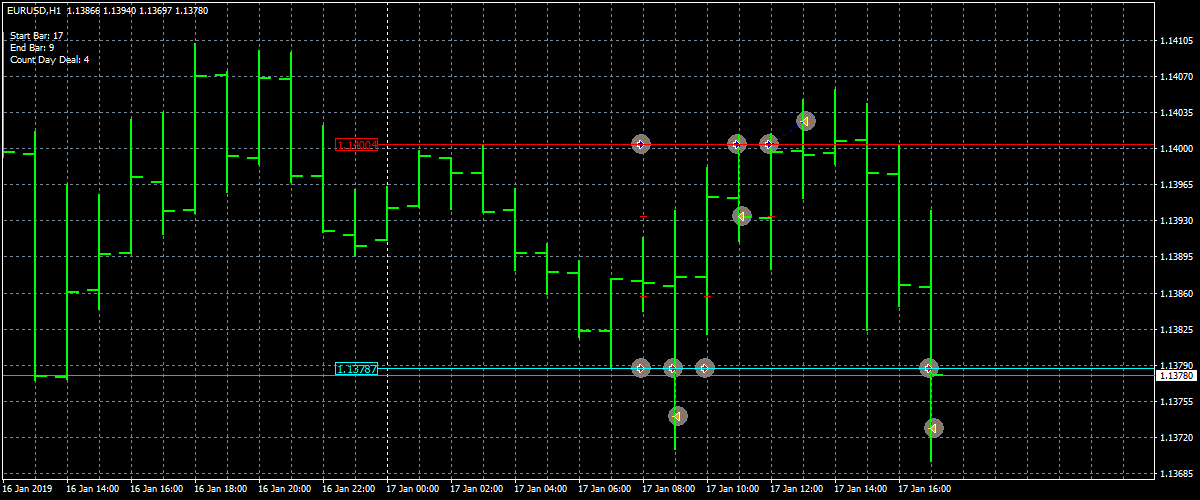Click the '17 Jan 10:00' time axis label
Viewport: 1200px width, 500px height.
tap(733, 490)
